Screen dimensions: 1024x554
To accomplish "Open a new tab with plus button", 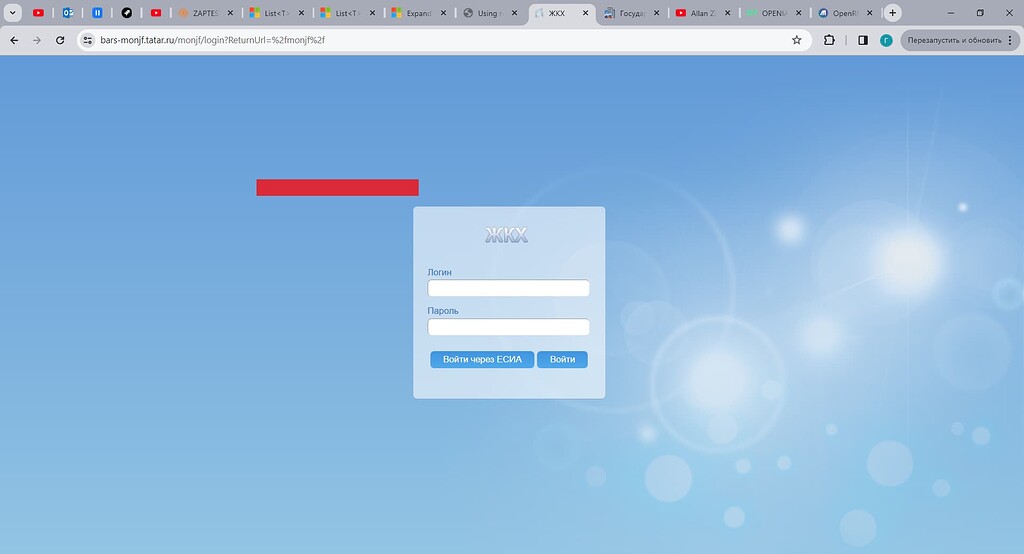I will pos(893,13).
